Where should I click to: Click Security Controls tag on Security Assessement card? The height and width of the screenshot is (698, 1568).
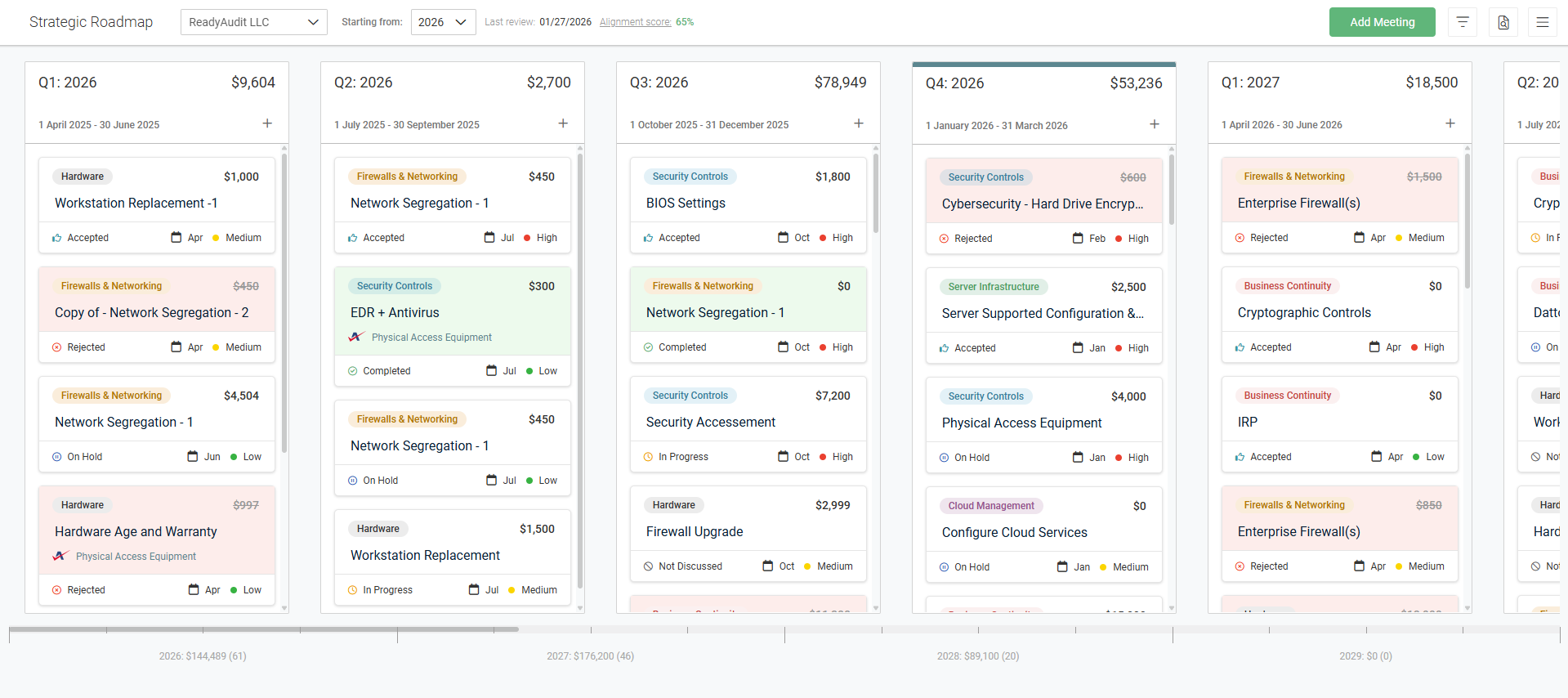pos(690,396)
